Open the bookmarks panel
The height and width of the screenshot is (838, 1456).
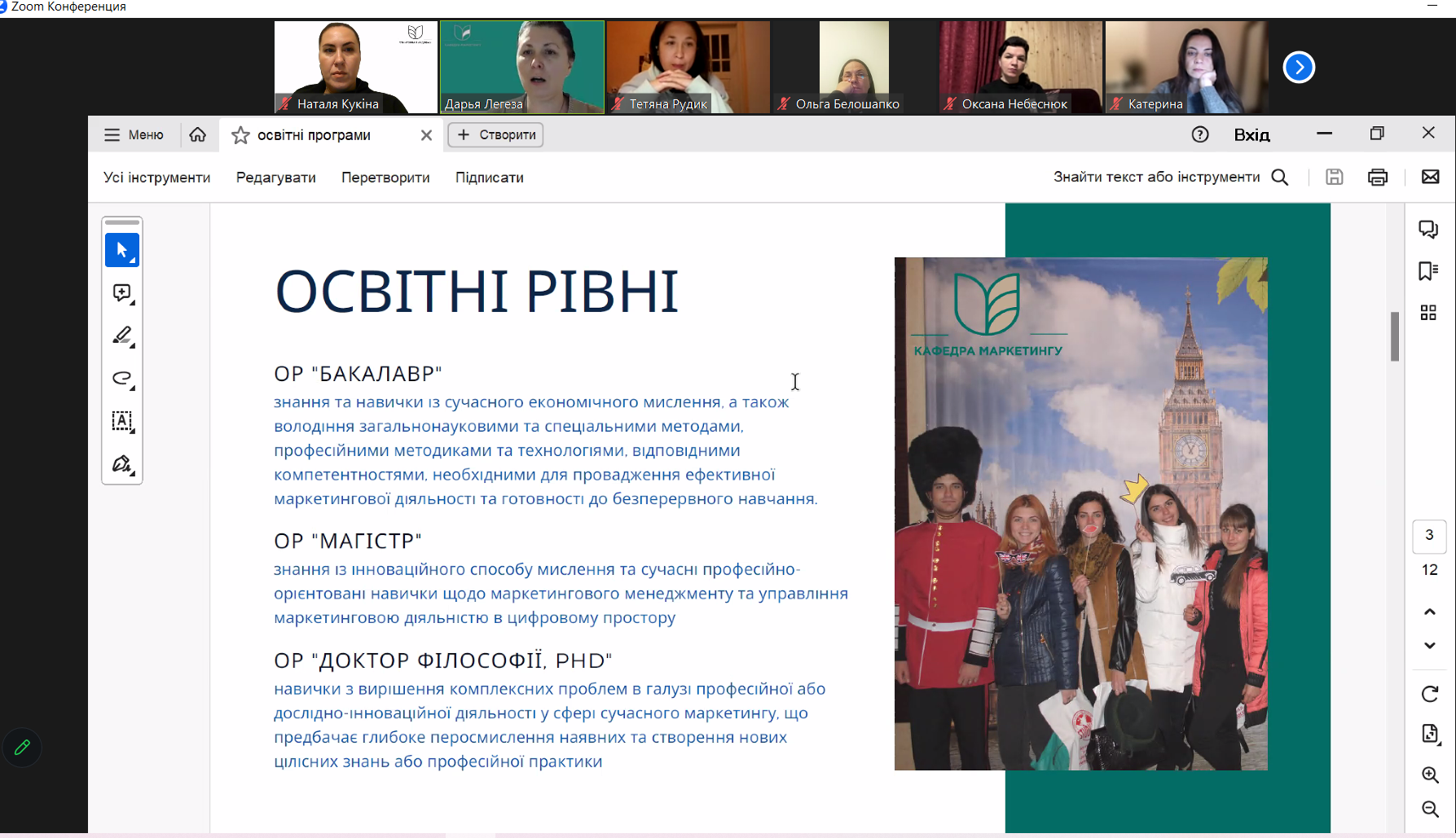[1427, 270]
